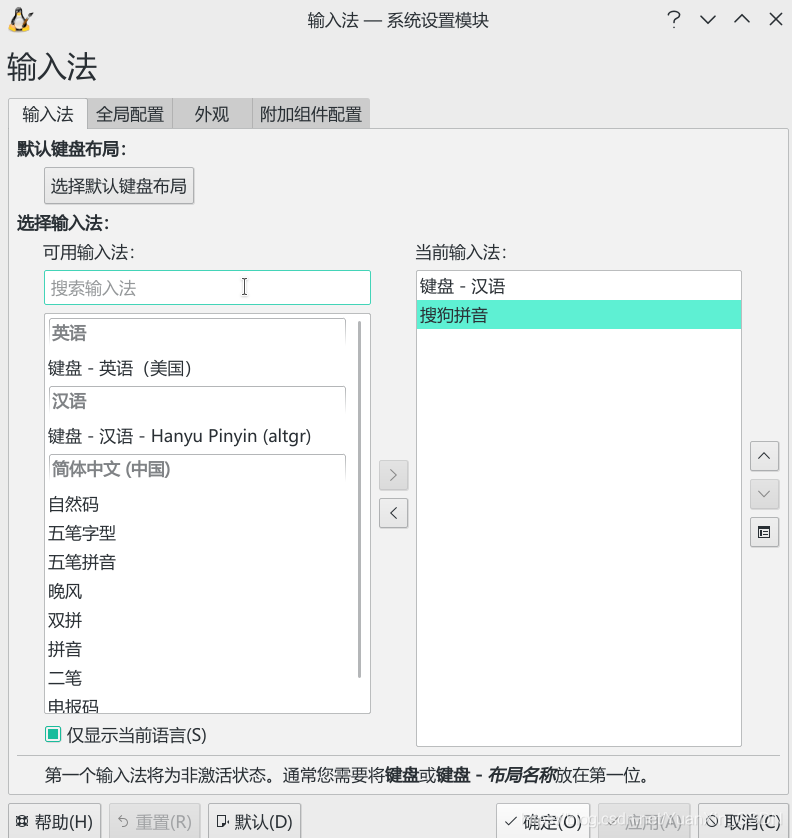Focus the 搜索输入法 search field
This screenshot has width=792, height=838.
coord(207,288)
